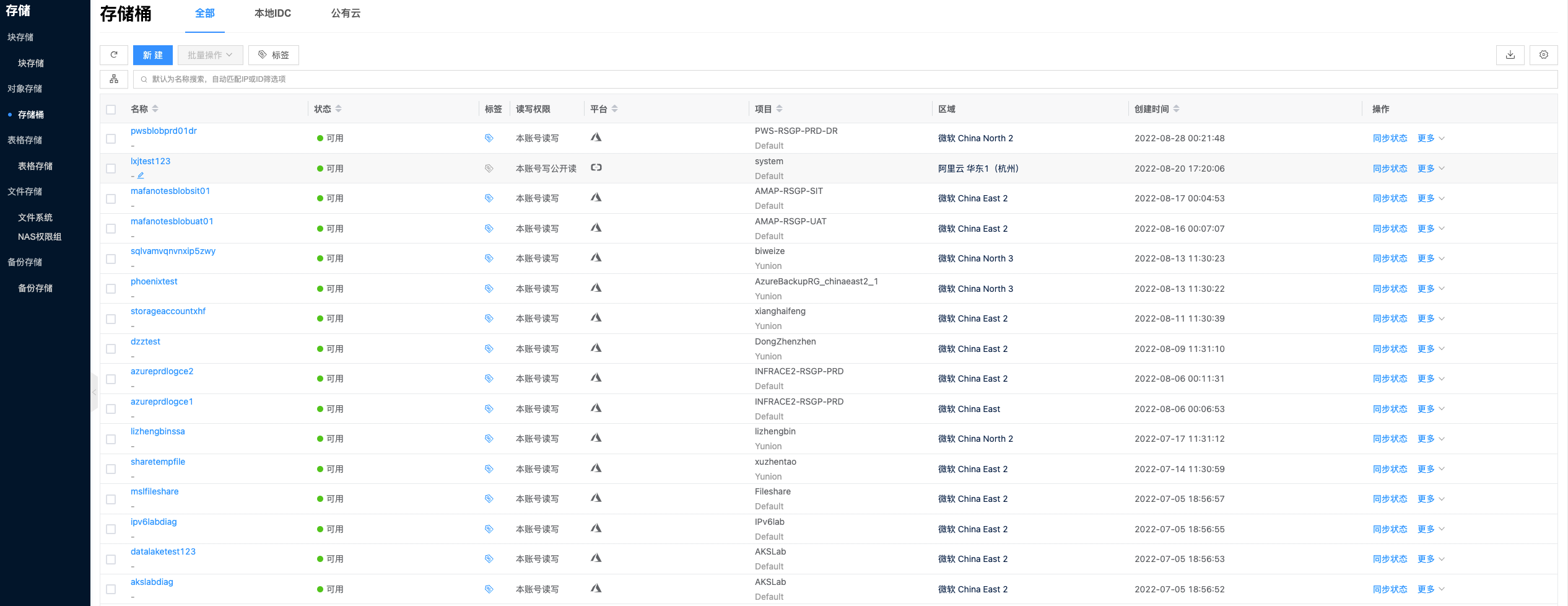Click the tag icon for sharetempfile

489,469
